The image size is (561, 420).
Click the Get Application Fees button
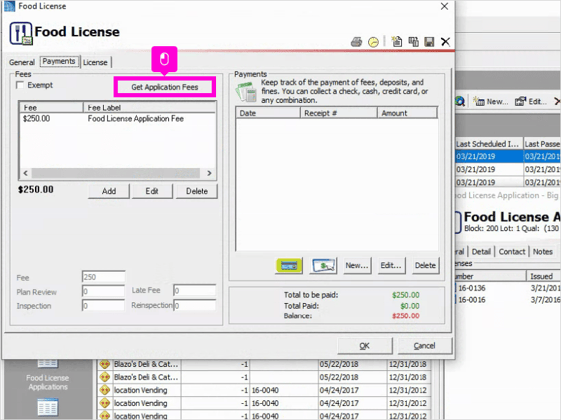tap(165, 87)
